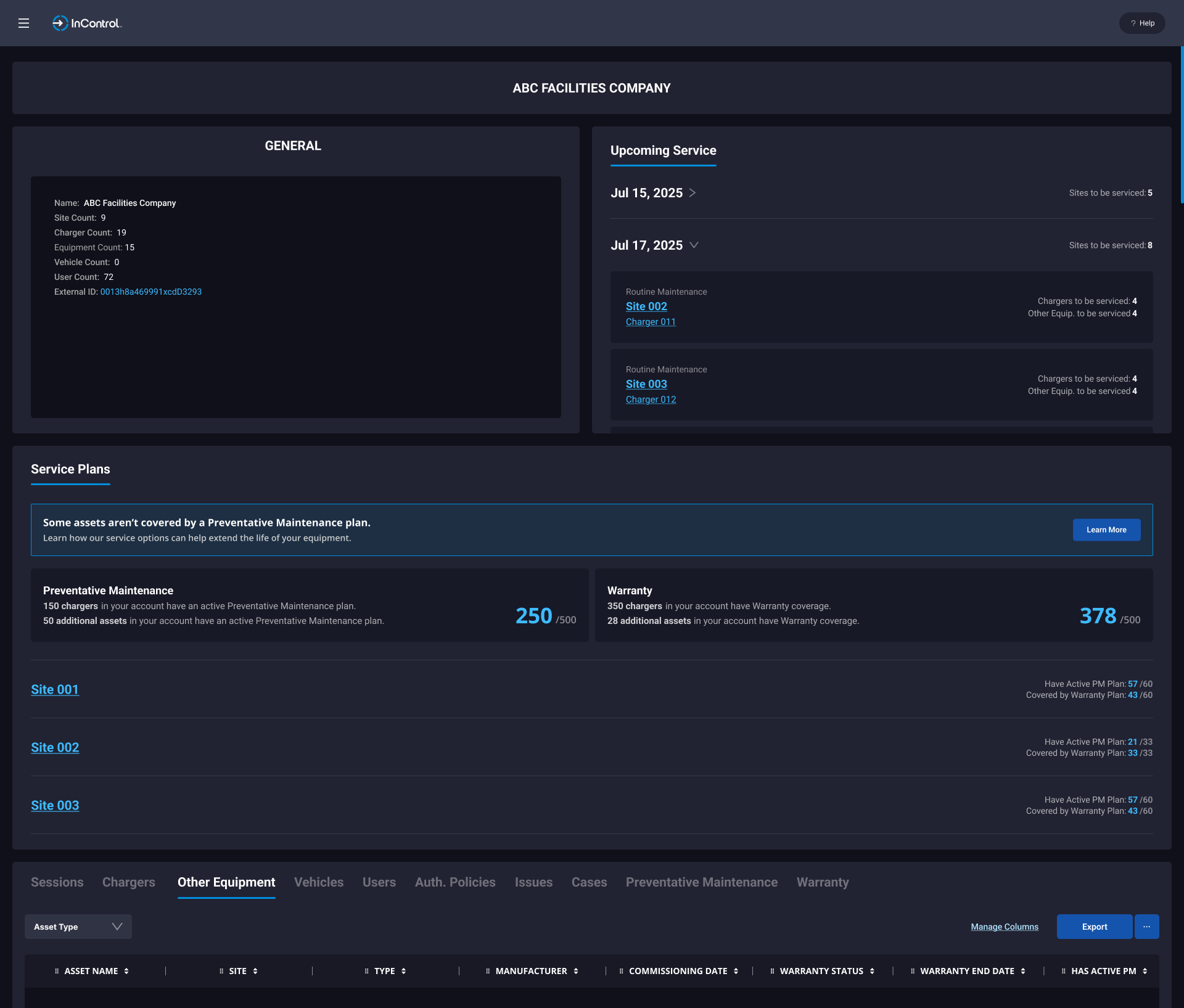This screenshot has width=1184, height=1008.
Task: Open the Issues tab
Action: (533, 882)
